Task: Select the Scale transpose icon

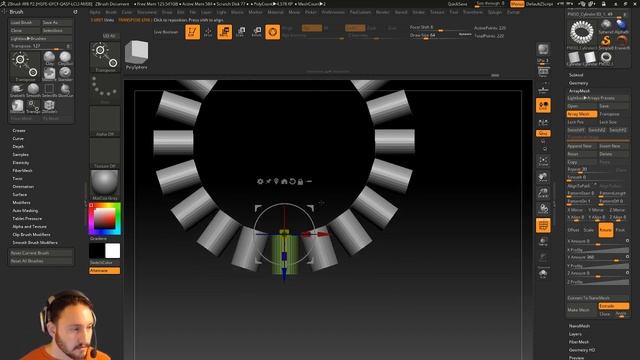Action: click(240, 32)
